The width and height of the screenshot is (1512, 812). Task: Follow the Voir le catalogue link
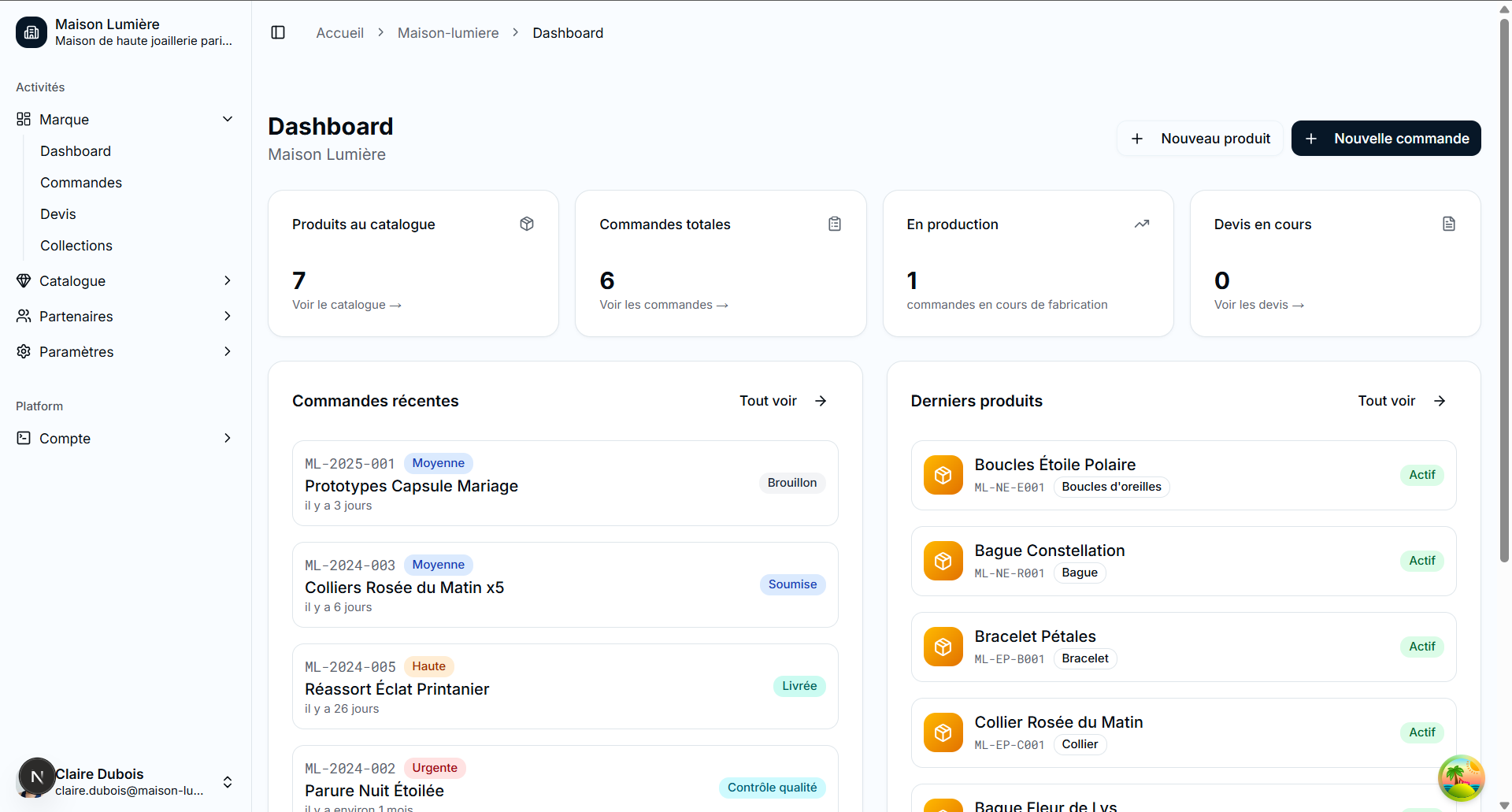[346, 305]
